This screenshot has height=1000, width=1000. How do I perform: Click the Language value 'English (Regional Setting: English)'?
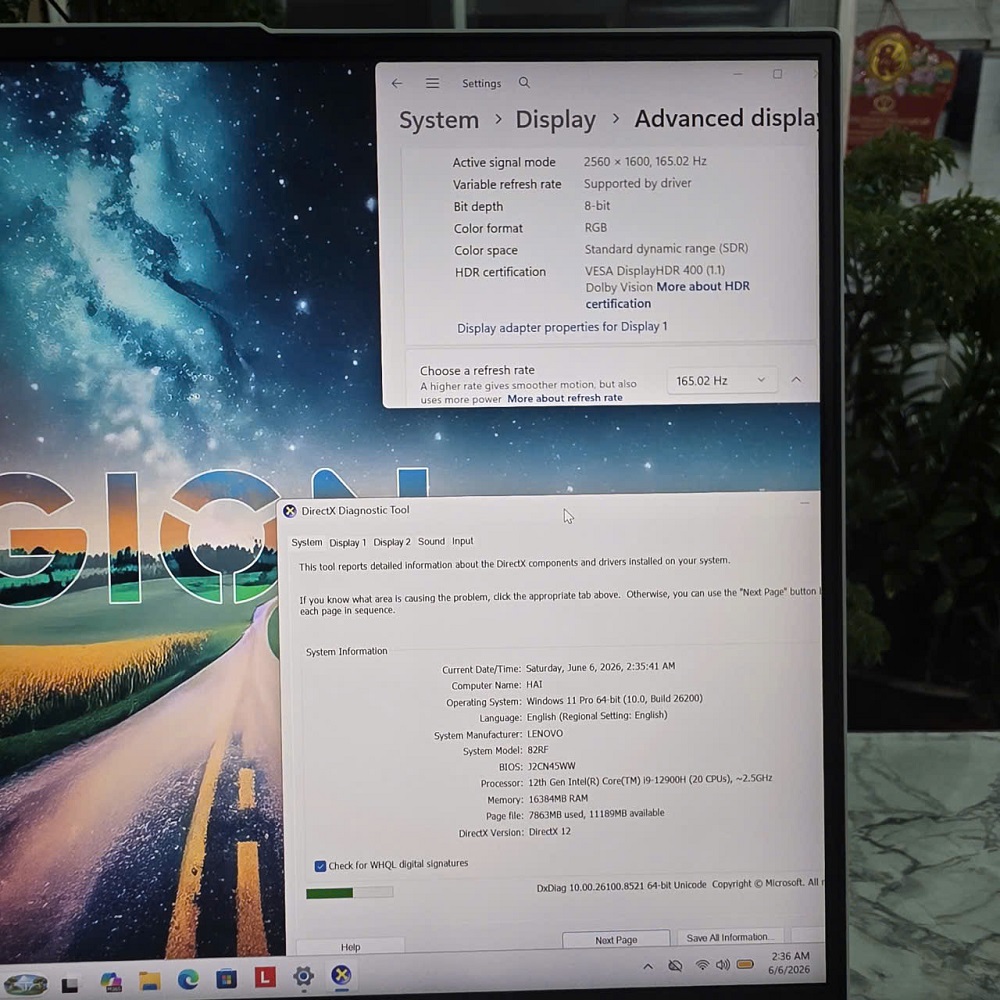597,716
